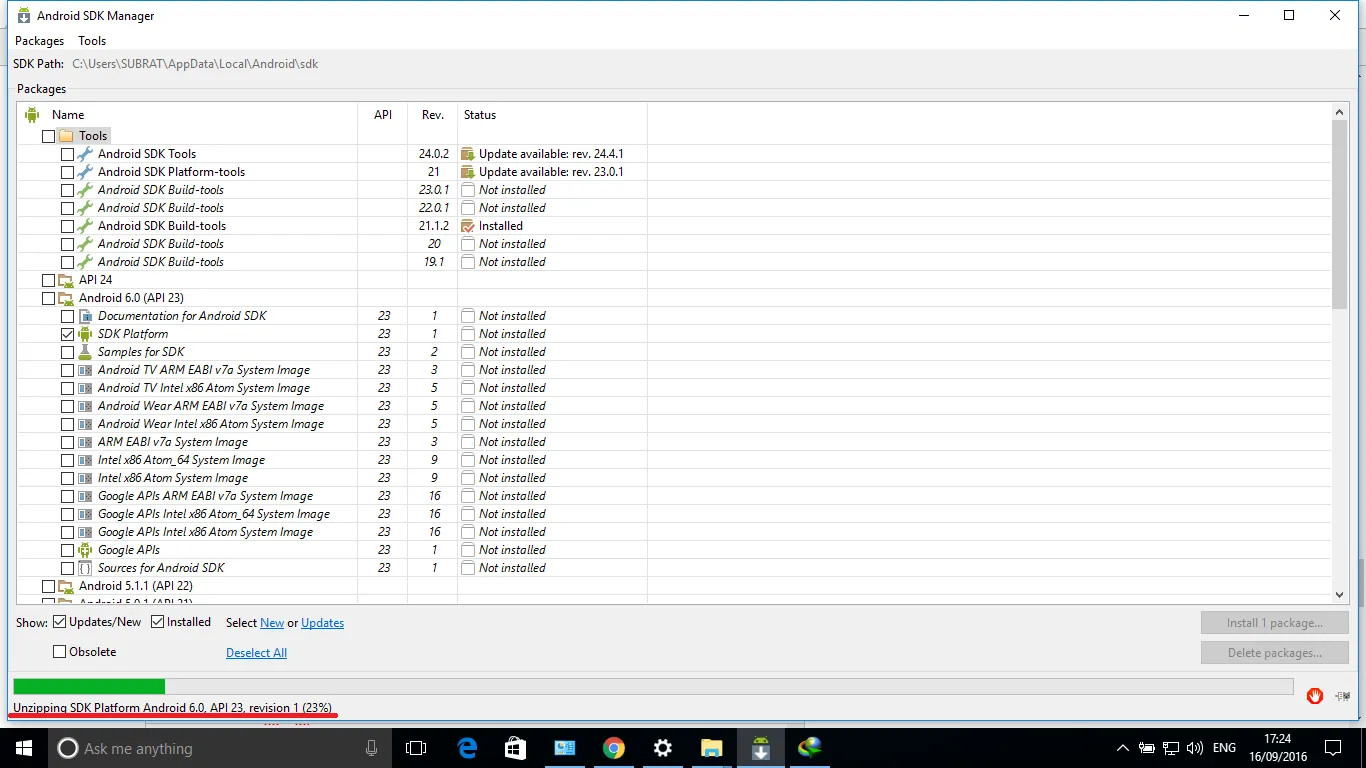Click the Sources for Android SDK icon
The height and width of the screenshot is (768, 1366).
pos(85,568)
